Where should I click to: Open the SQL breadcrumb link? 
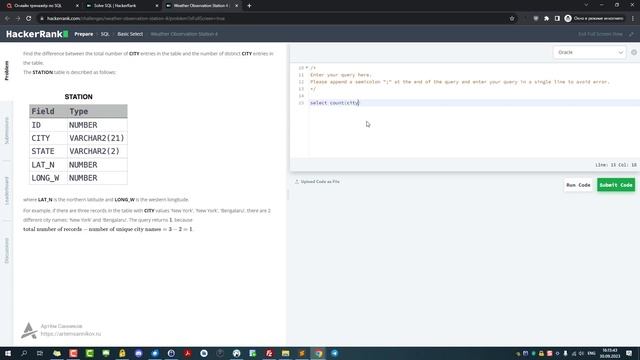click(x=105, y=34)
